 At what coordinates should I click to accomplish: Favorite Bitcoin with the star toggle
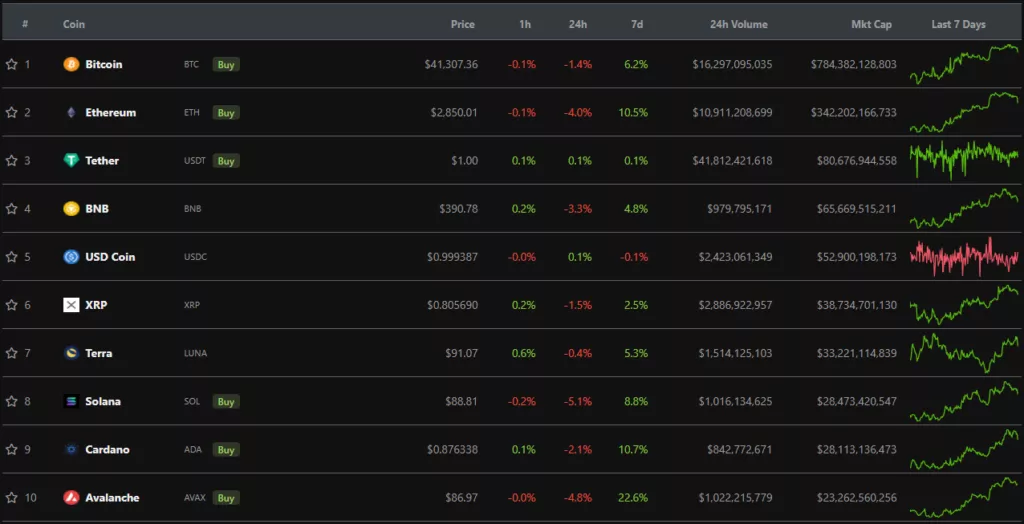click(12, 64)
